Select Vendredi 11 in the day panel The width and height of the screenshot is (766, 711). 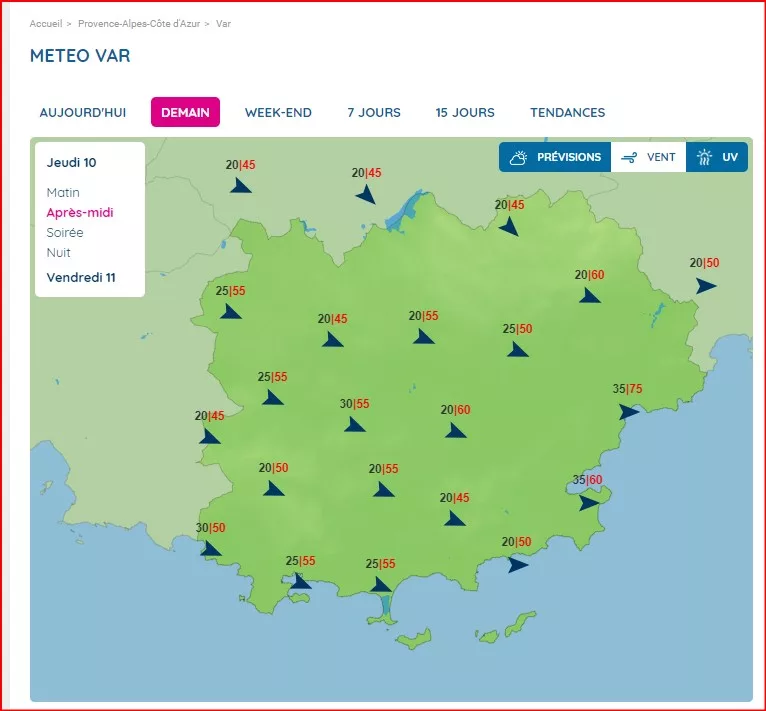click(81, 278)
